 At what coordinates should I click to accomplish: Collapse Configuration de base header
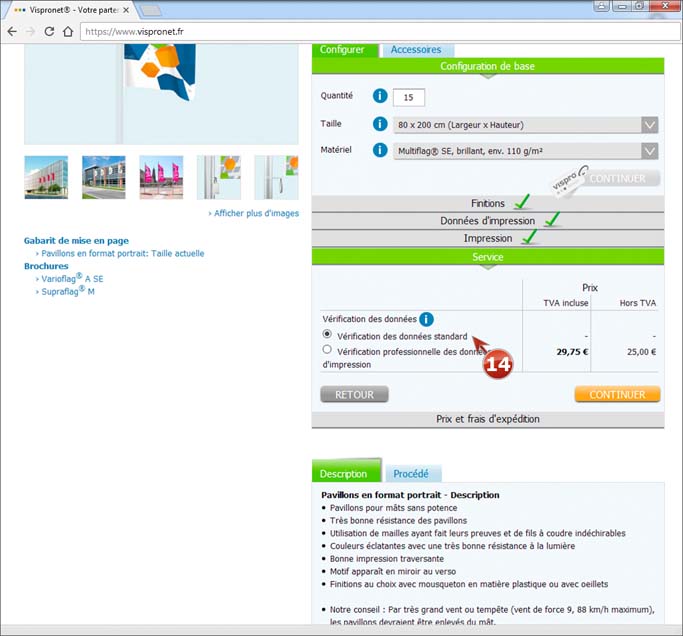point(488,66)
